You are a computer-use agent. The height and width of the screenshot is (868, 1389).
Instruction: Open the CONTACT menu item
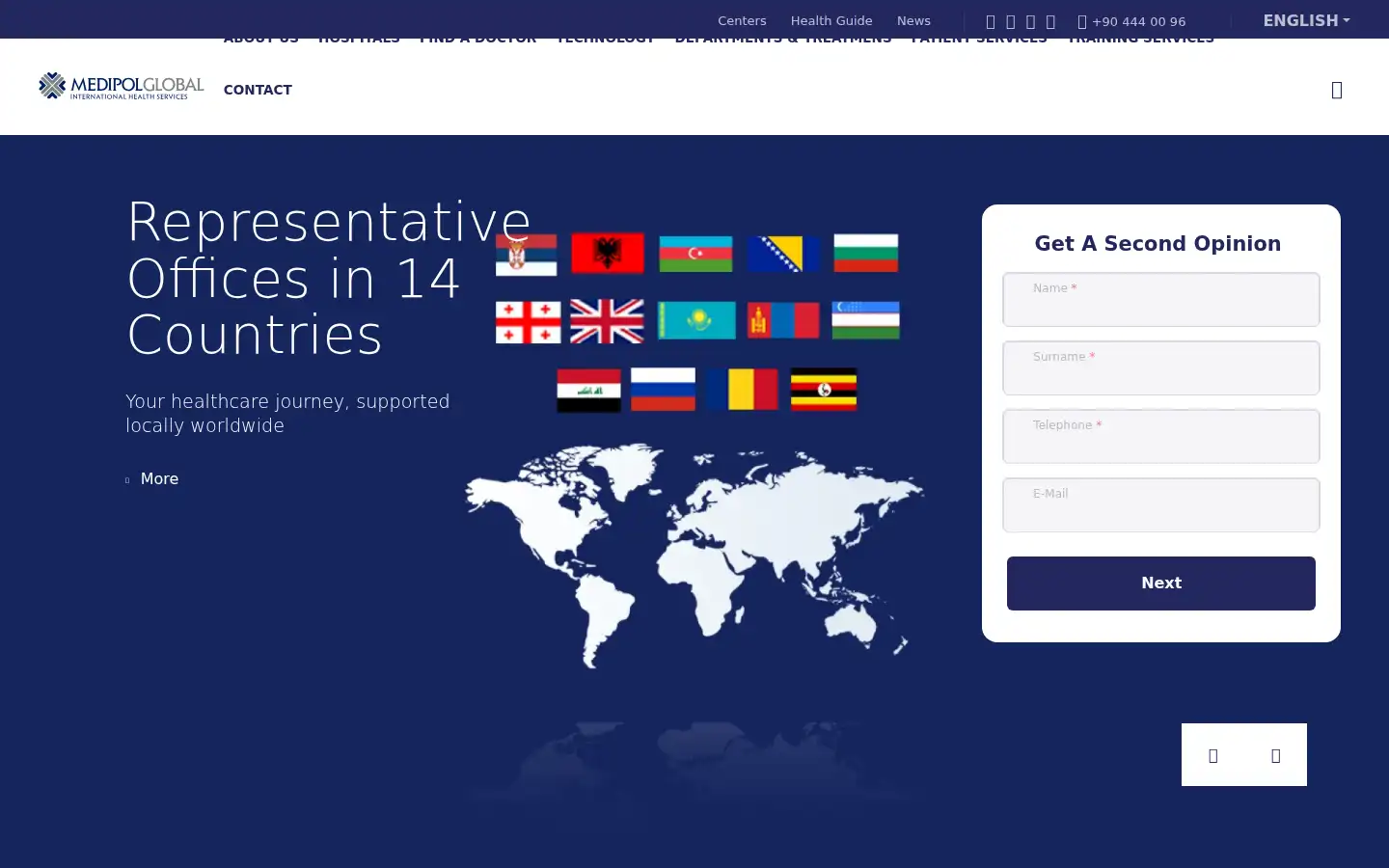coord(258,90)
